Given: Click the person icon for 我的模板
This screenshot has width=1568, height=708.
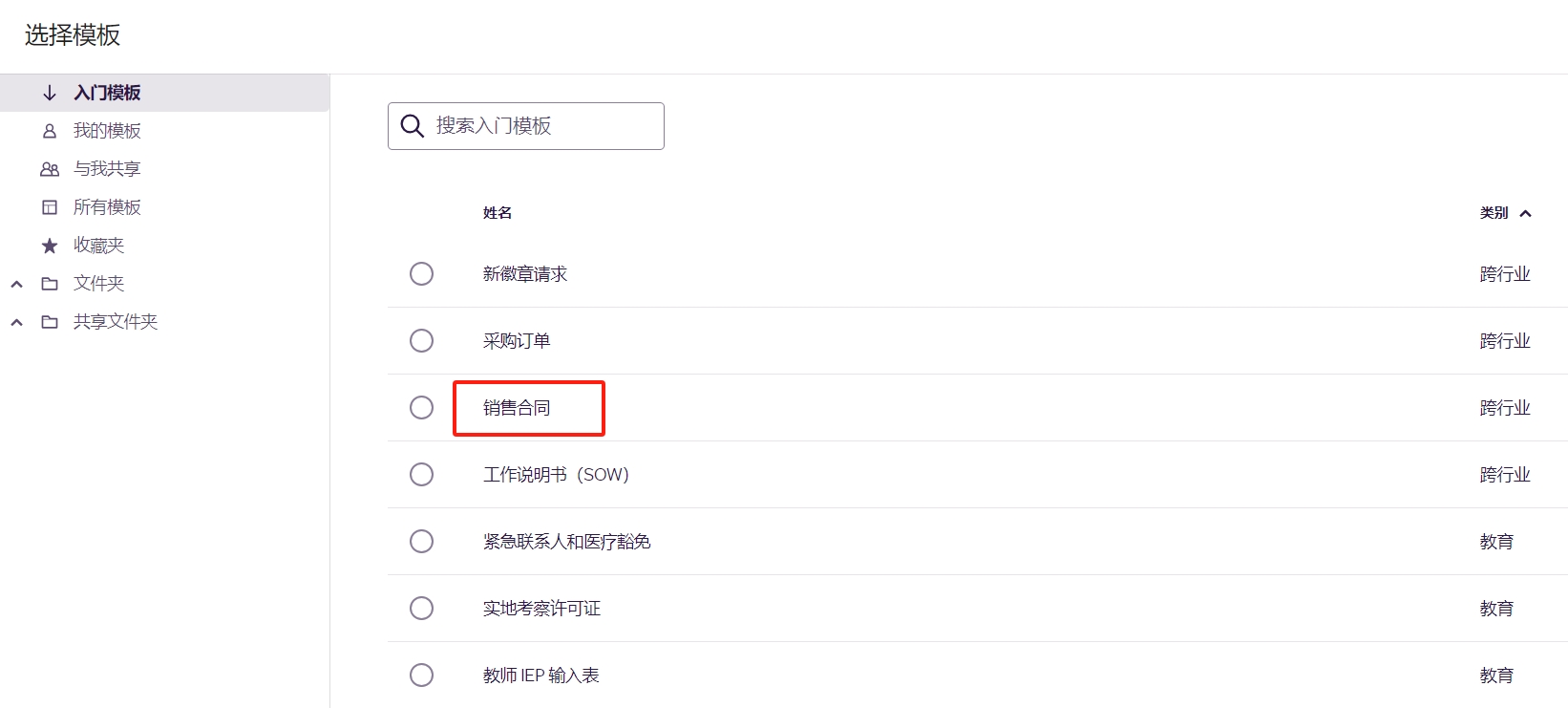Looking at the screenshot, I should point(50,131).
